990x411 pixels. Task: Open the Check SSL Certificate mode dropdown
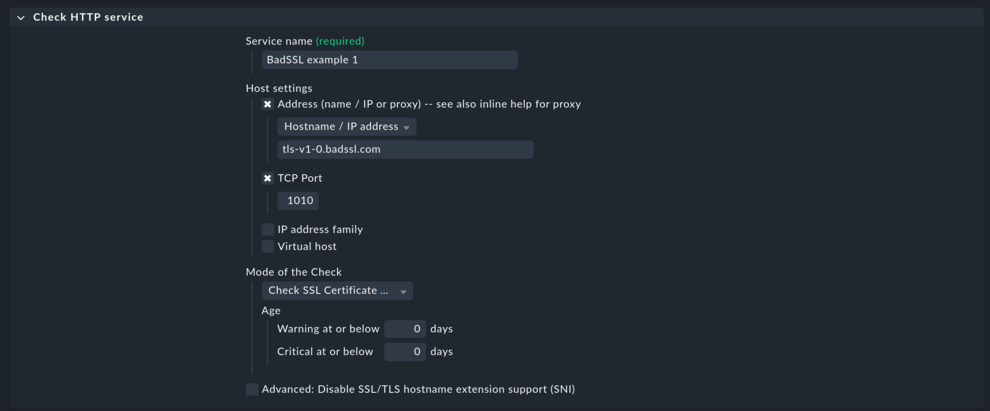point(337,291)
